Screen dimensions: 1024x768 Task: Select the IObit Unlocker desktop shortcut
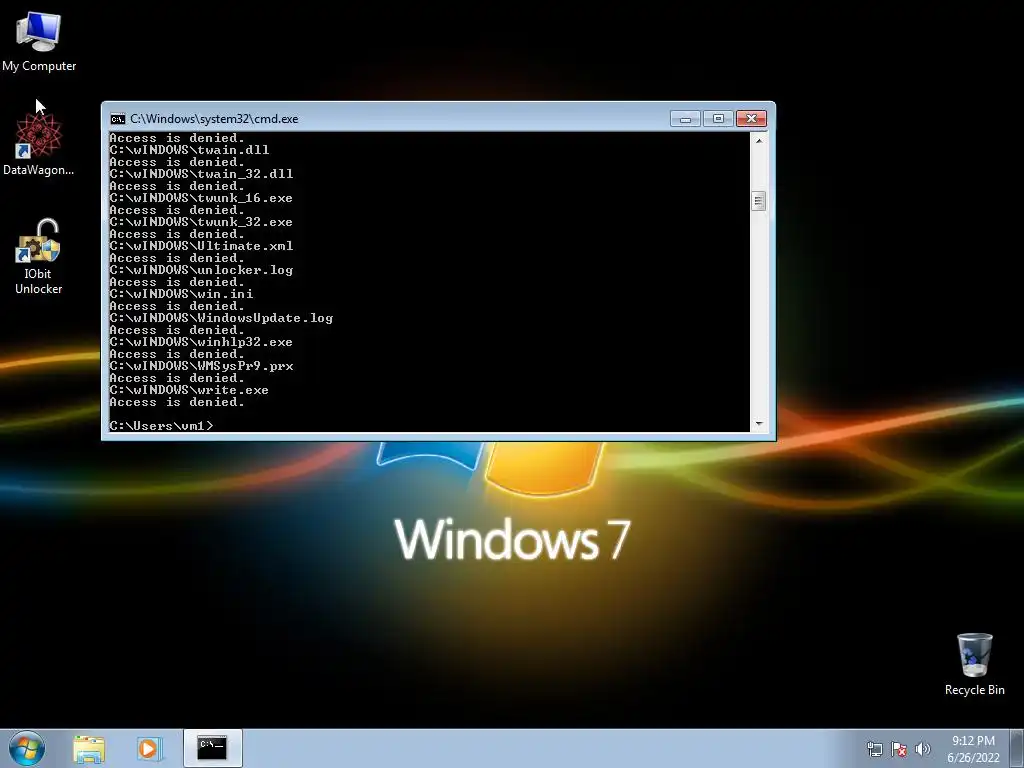(x=39, y=257)
